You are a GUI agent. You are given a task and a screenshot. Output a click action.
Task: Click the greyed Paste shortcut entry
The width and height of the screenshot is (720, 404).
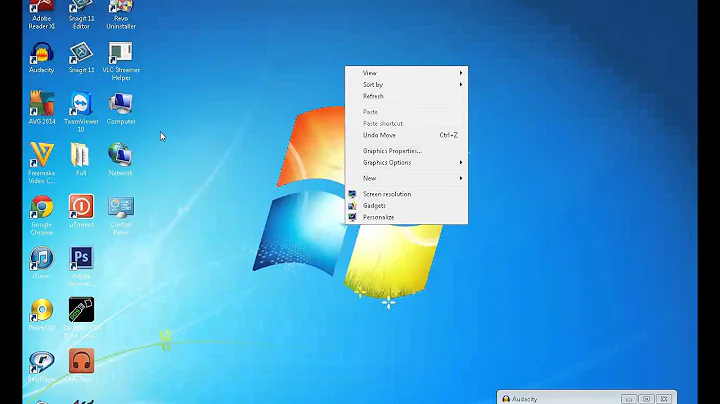406,123
